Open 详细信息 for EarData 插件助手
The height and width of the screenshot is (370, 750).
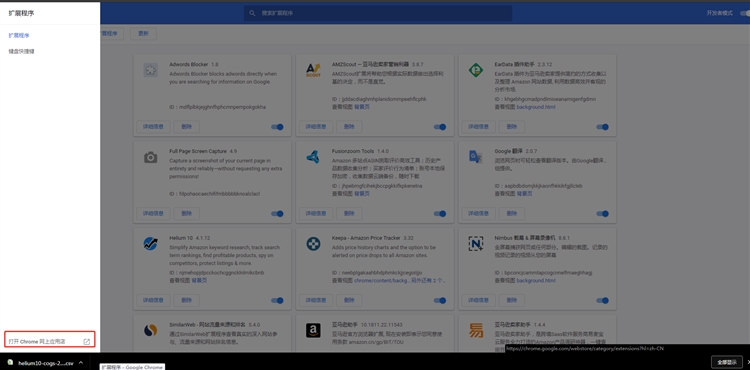(x=479, y=127)
